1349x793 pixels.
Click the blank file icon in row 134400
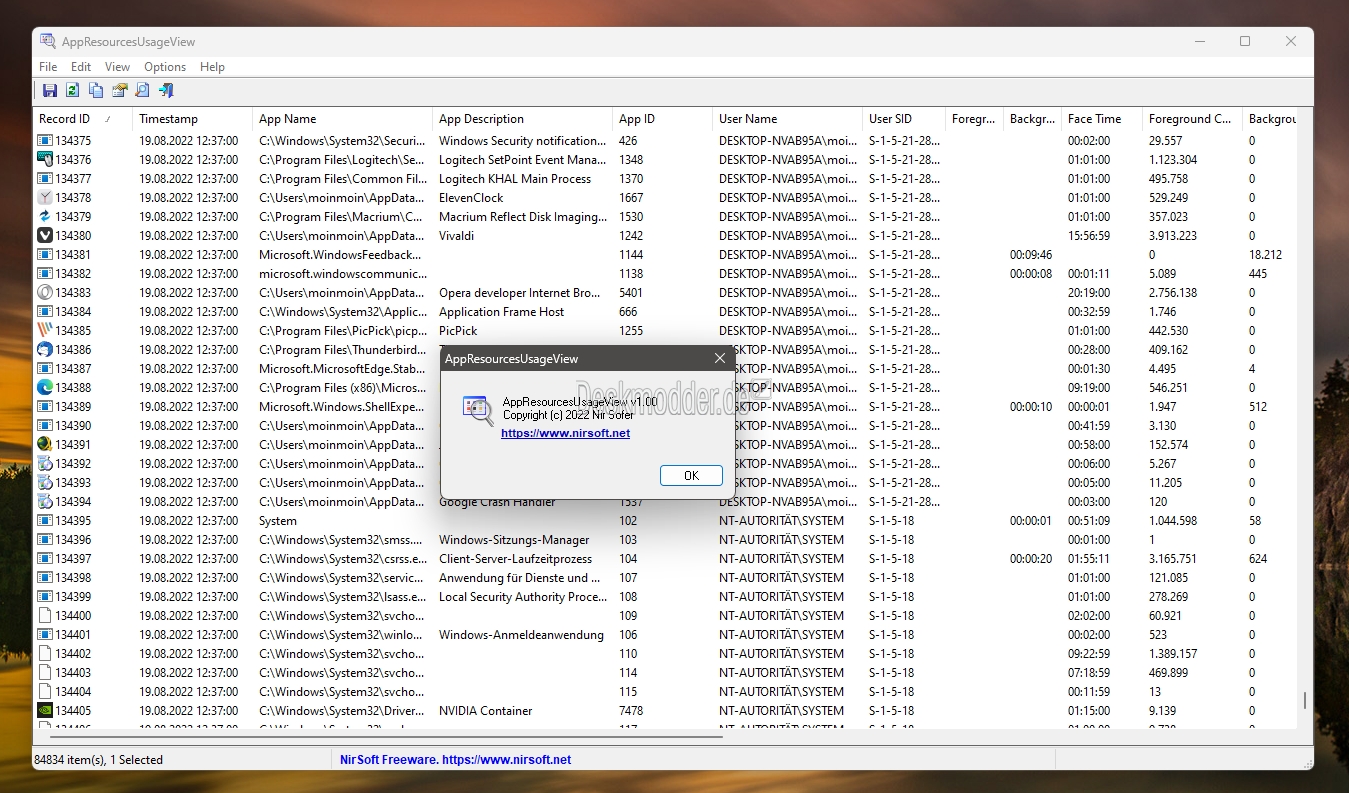coord(45,616)
